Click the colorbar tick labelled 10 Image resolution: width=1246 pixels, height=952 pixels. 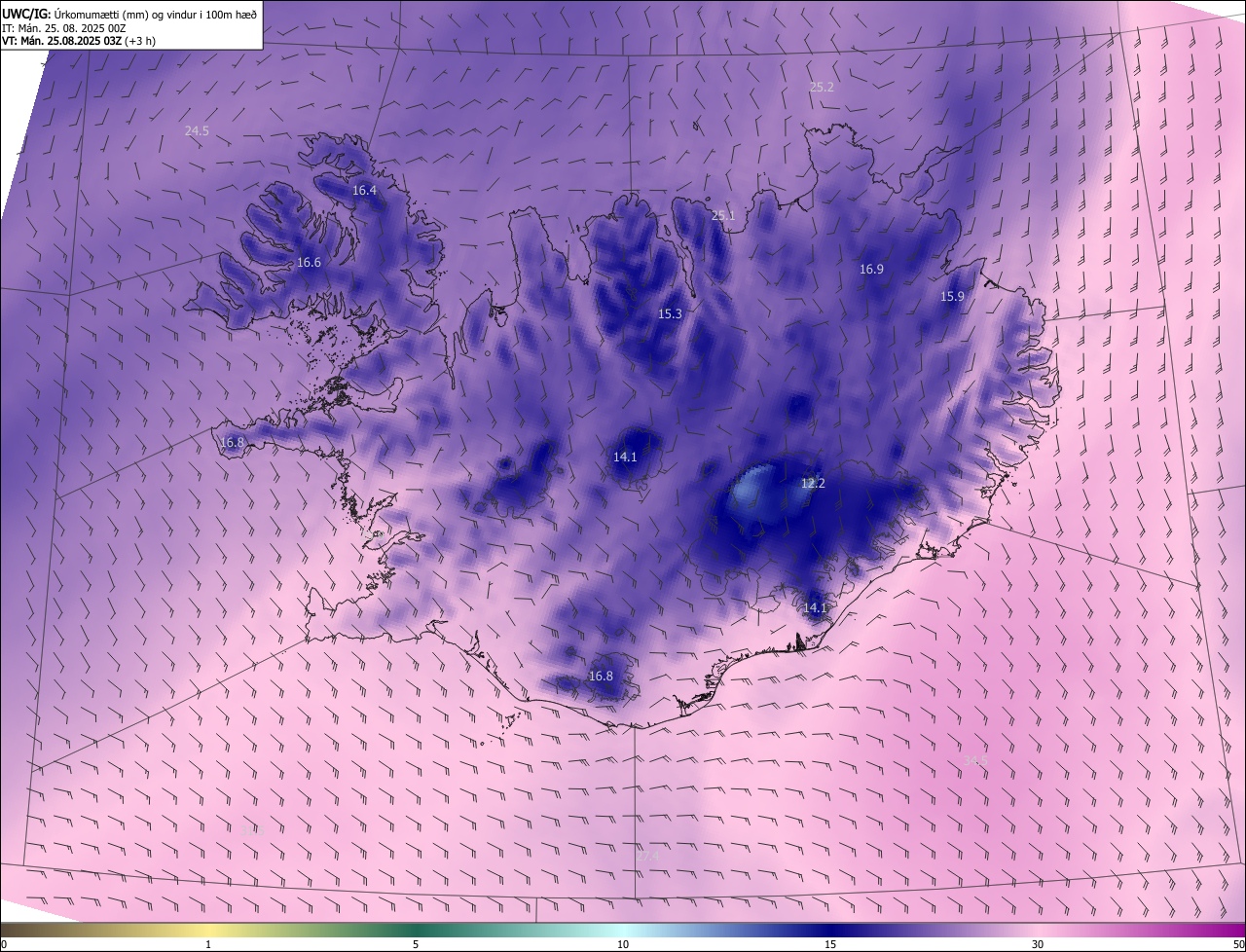click(623, 944)
